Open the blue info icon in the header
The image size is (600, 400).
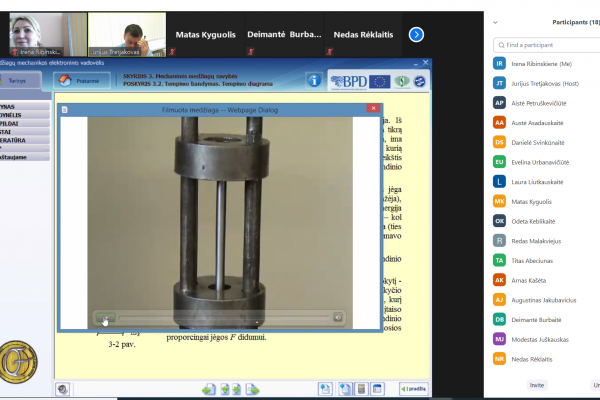[x=314, y=81]
